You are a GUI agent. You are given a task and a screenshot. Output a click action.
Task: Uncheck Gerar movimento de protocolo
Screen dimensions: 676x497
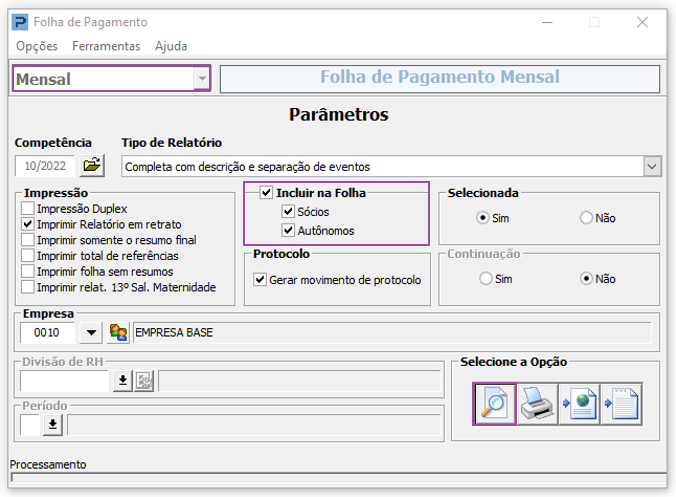pyautogui.click(x=260, y=280)
